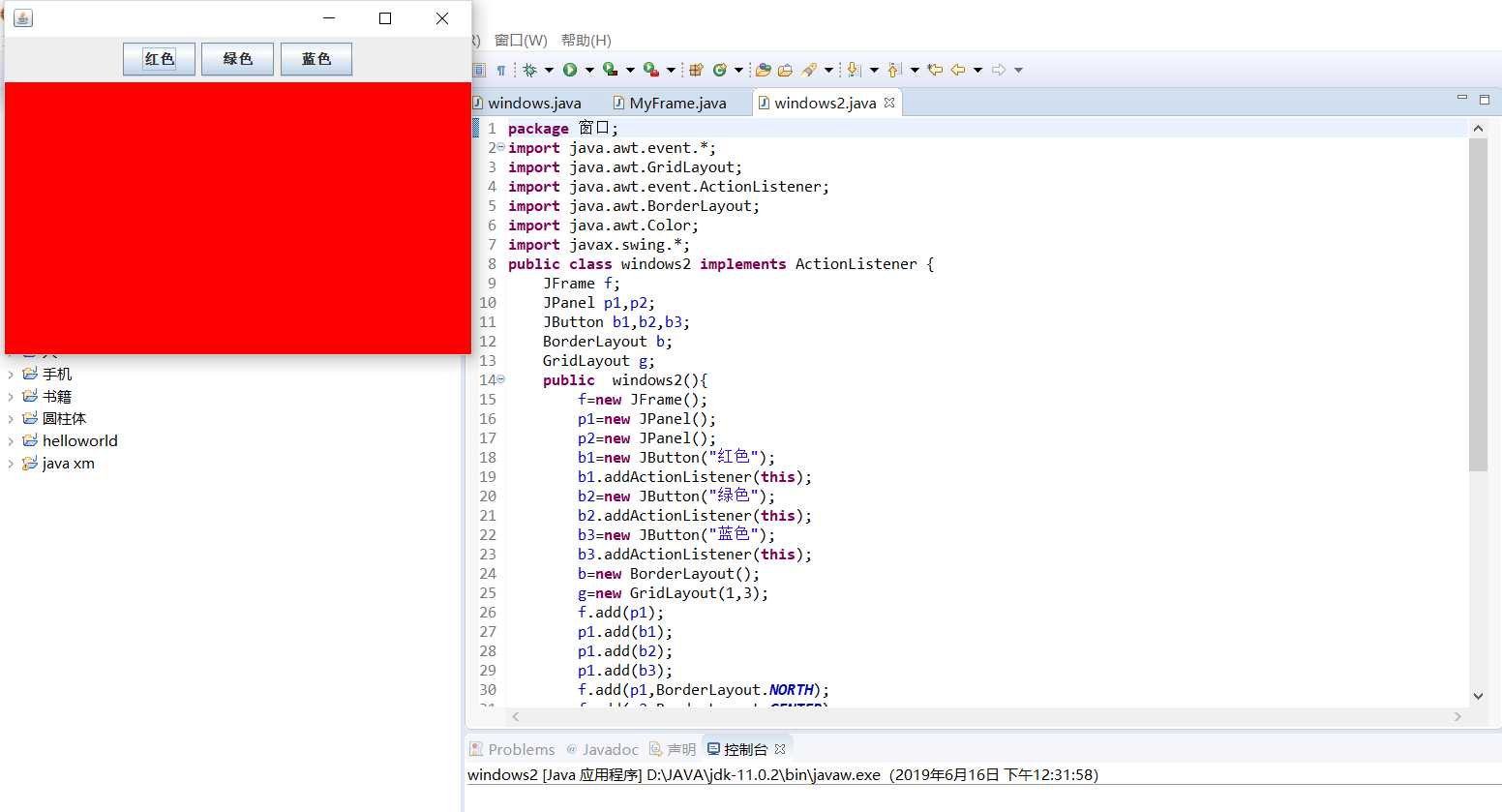This screenshot has height=812, width=1502.
Task: Click the Back navigation arrow icon
Action: (958, 70)
